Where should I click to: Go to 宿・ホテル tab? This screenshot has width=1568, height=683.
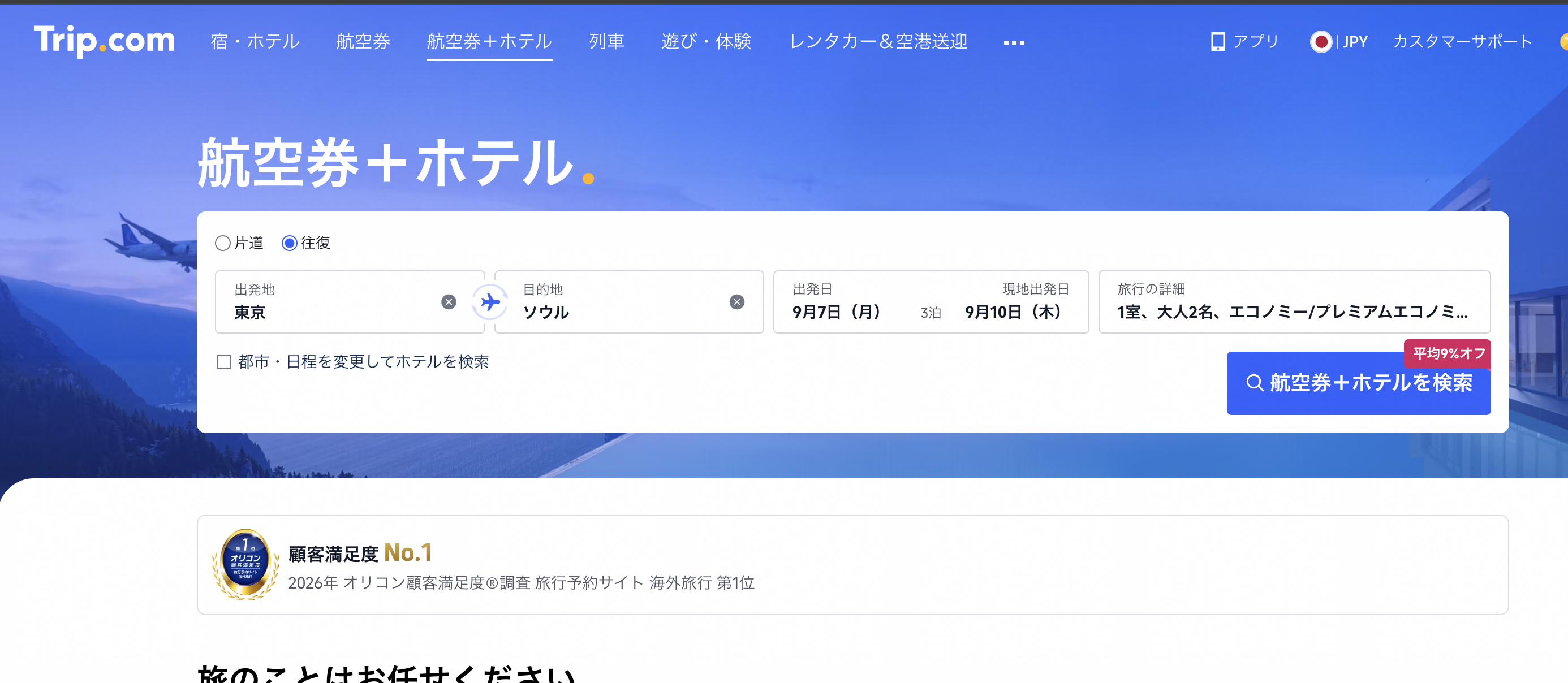pyautogui.click(x=255, y=41)
